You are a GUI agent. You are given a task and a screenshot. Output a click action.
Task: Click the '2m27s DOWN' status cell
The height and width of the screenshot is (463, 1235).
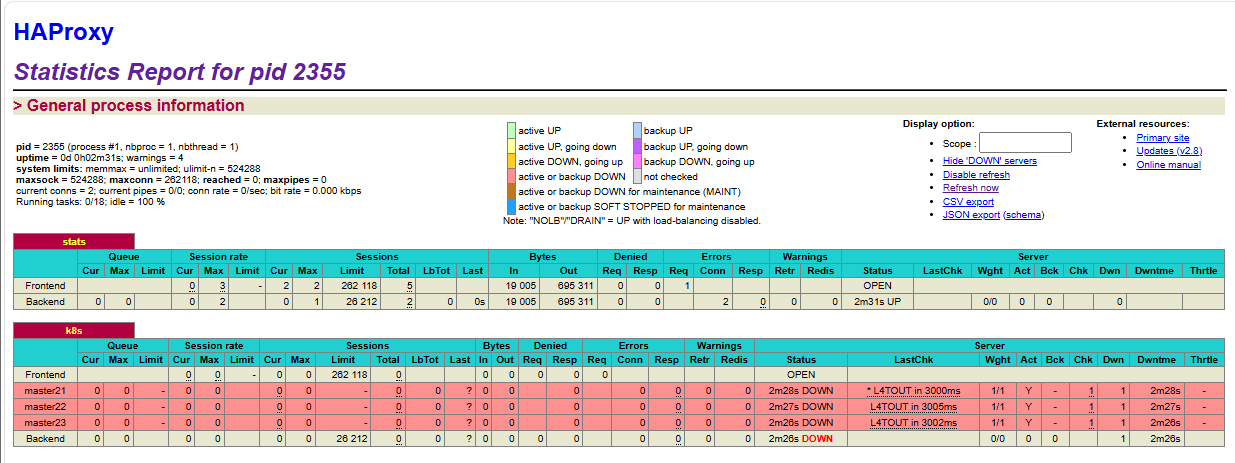pyautogui.click(x=800, y=406)
